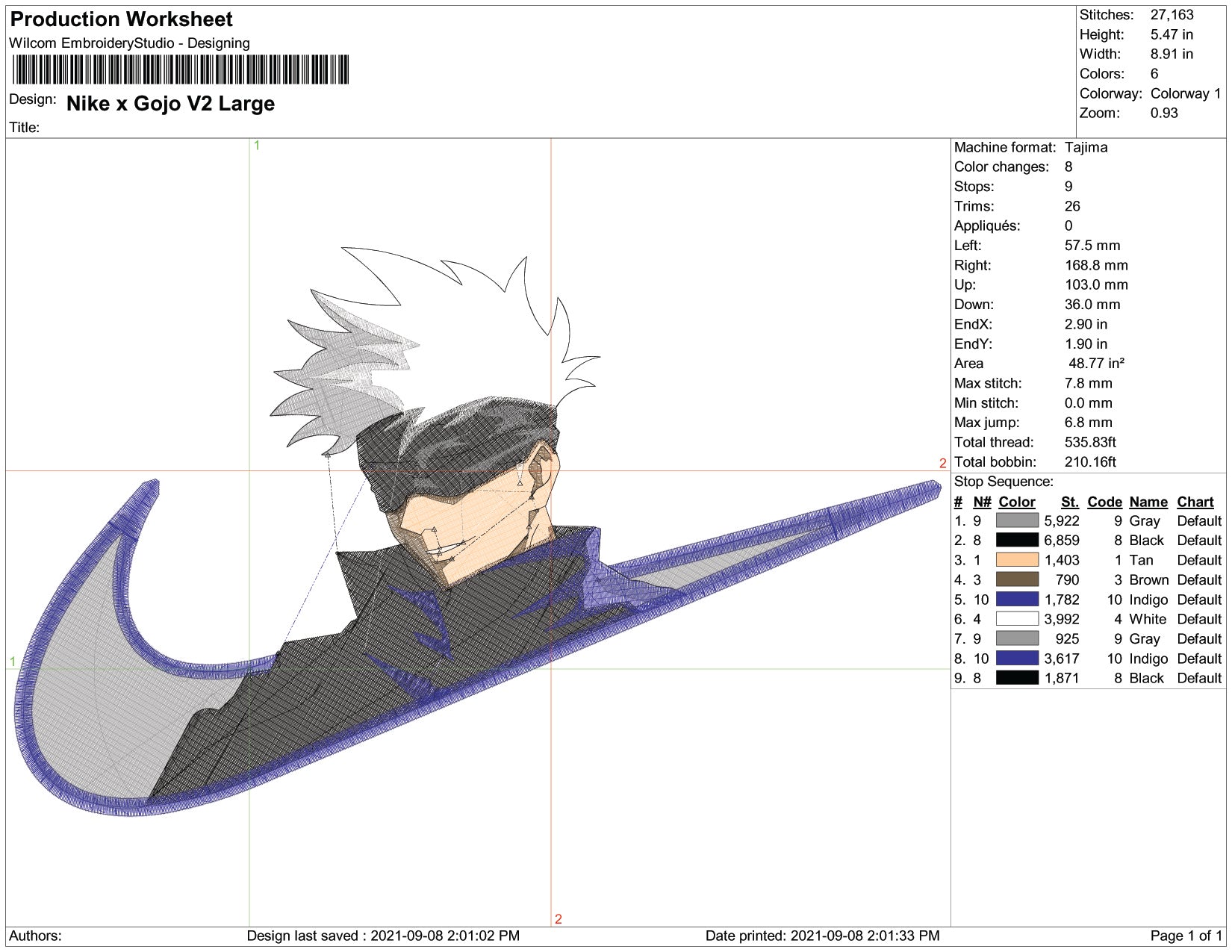Screen dimensions: 1232x952
Task: Click the tan color swatch in row 3
Action: 1017,560
